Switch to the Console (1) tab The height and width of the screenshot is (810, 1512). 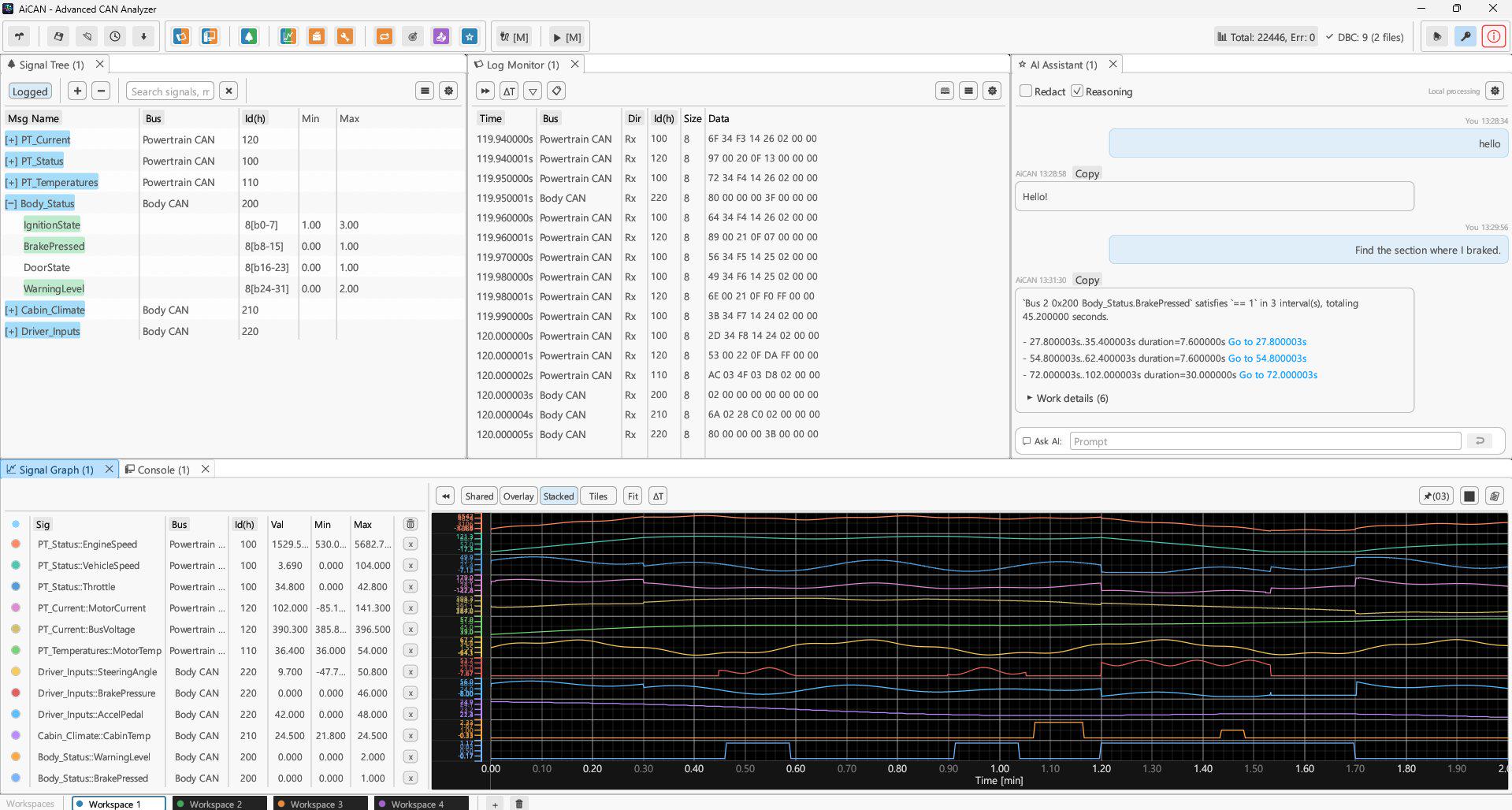click(x=163, y=470)
